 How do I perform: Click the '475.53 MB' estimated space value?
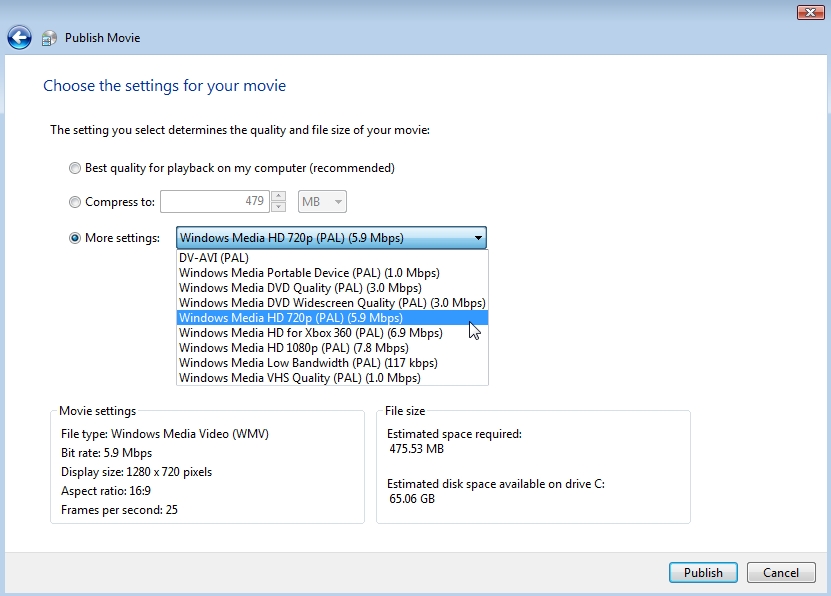(x=417, y=449)
